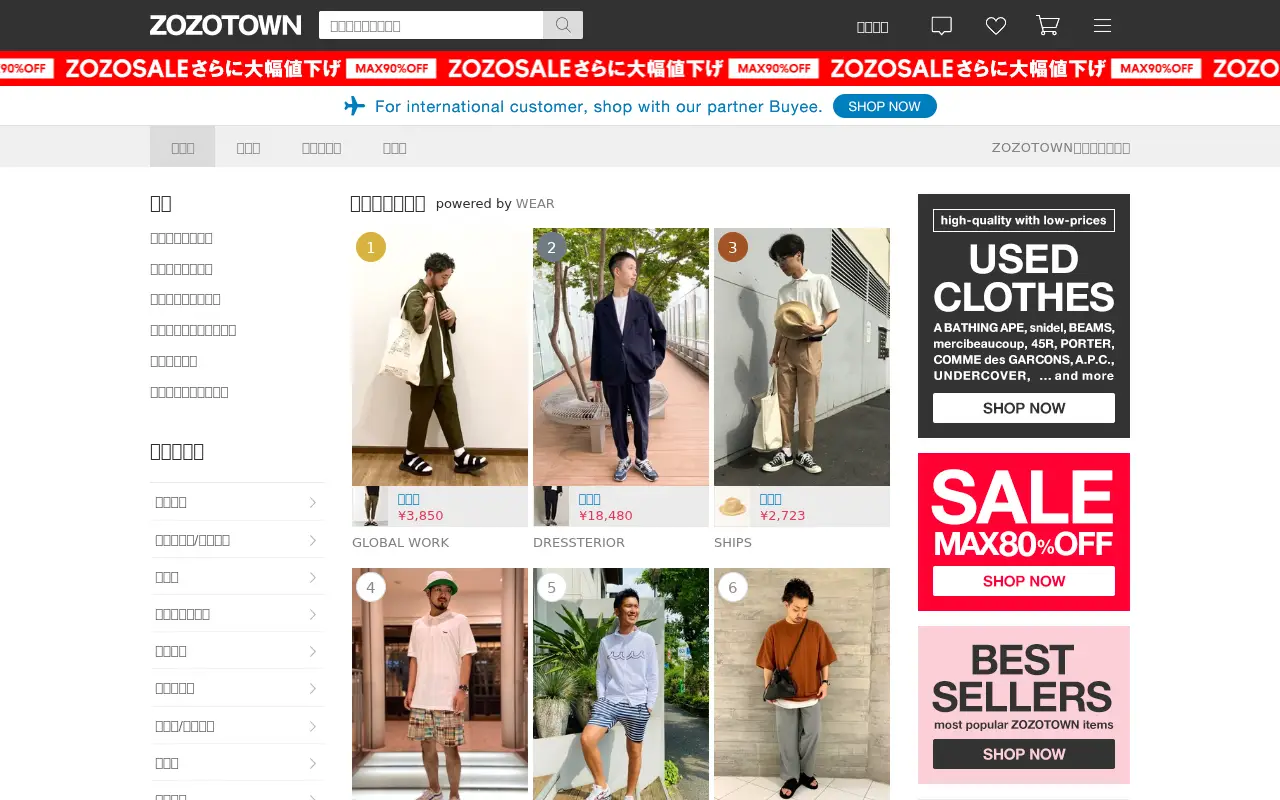Click the ¥2,723 price
This screenshot has width=1280, height=800.
click(x=782, y=516)
